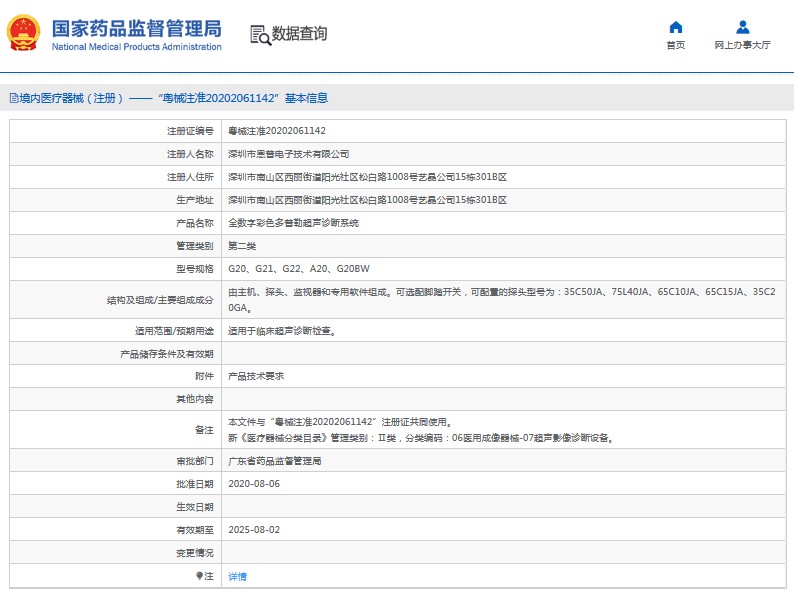Click the 首页 home label
Image resolution: width=794 pixels, height=595 pixels.
tap(676, 46)
